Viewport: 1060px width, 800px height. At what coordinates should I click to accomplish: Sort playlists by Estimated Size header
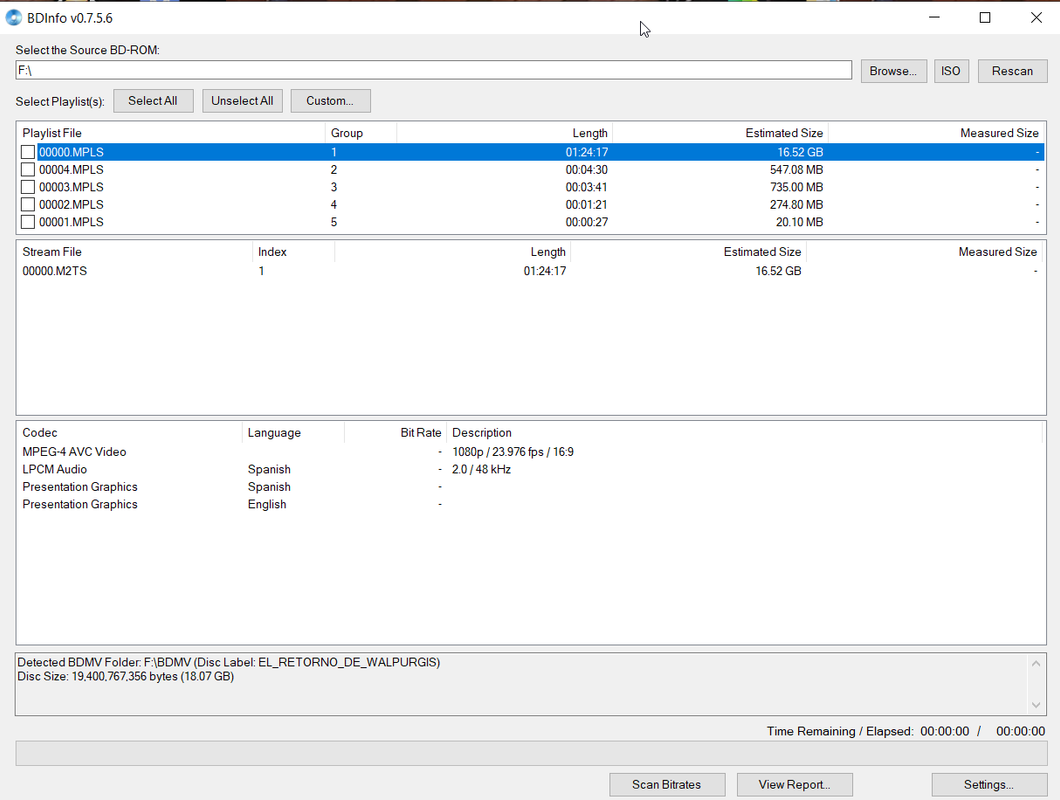720,133
